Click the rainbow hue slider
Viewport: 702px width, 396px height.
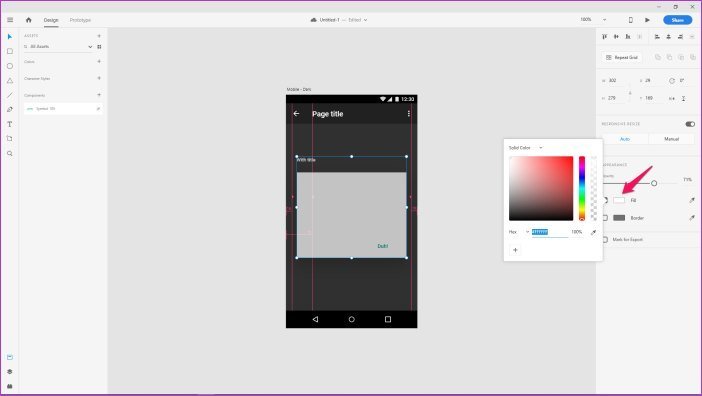[582, 188]
